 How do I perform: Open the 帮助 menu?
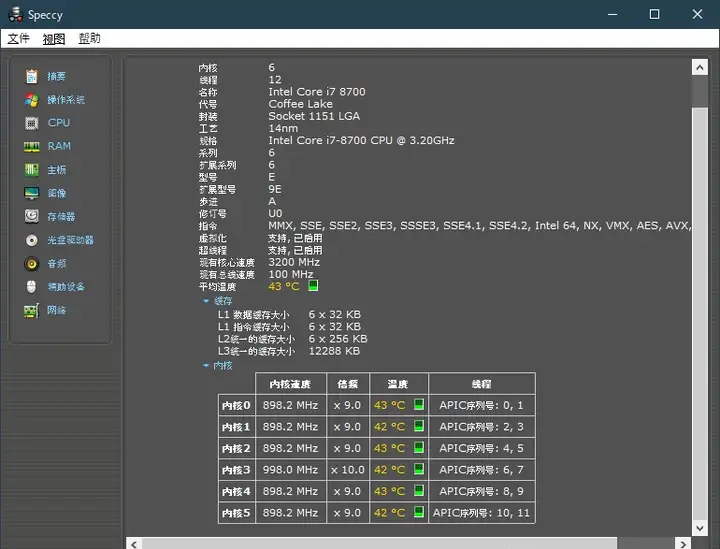coord(90,39)
